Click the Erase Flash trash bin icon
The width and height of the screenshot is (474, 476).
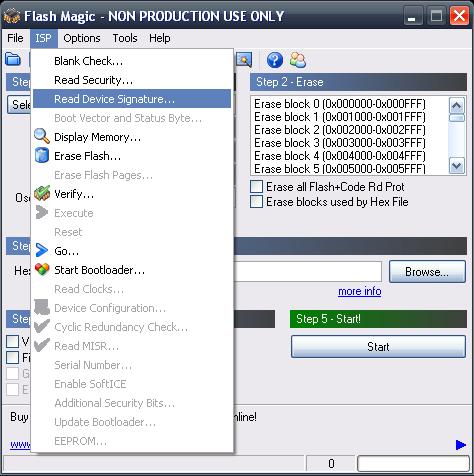coord(42,155)
